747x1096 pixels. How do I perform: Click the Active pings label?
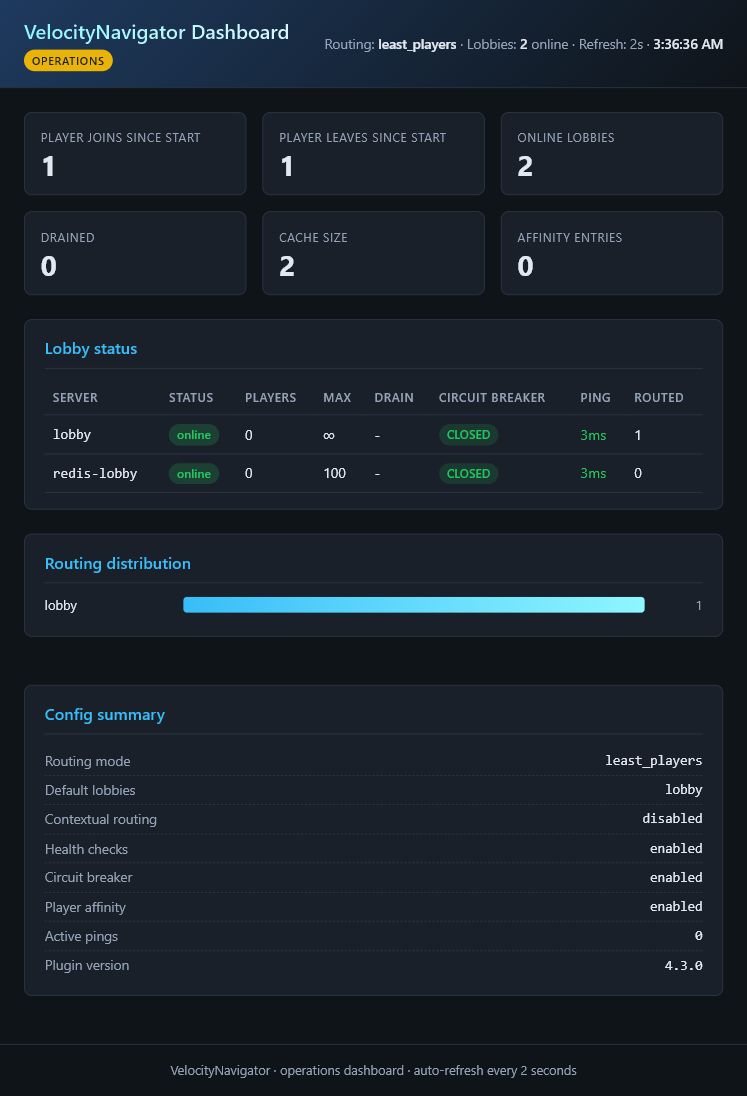pyautogui.click(x=81, y=937)
